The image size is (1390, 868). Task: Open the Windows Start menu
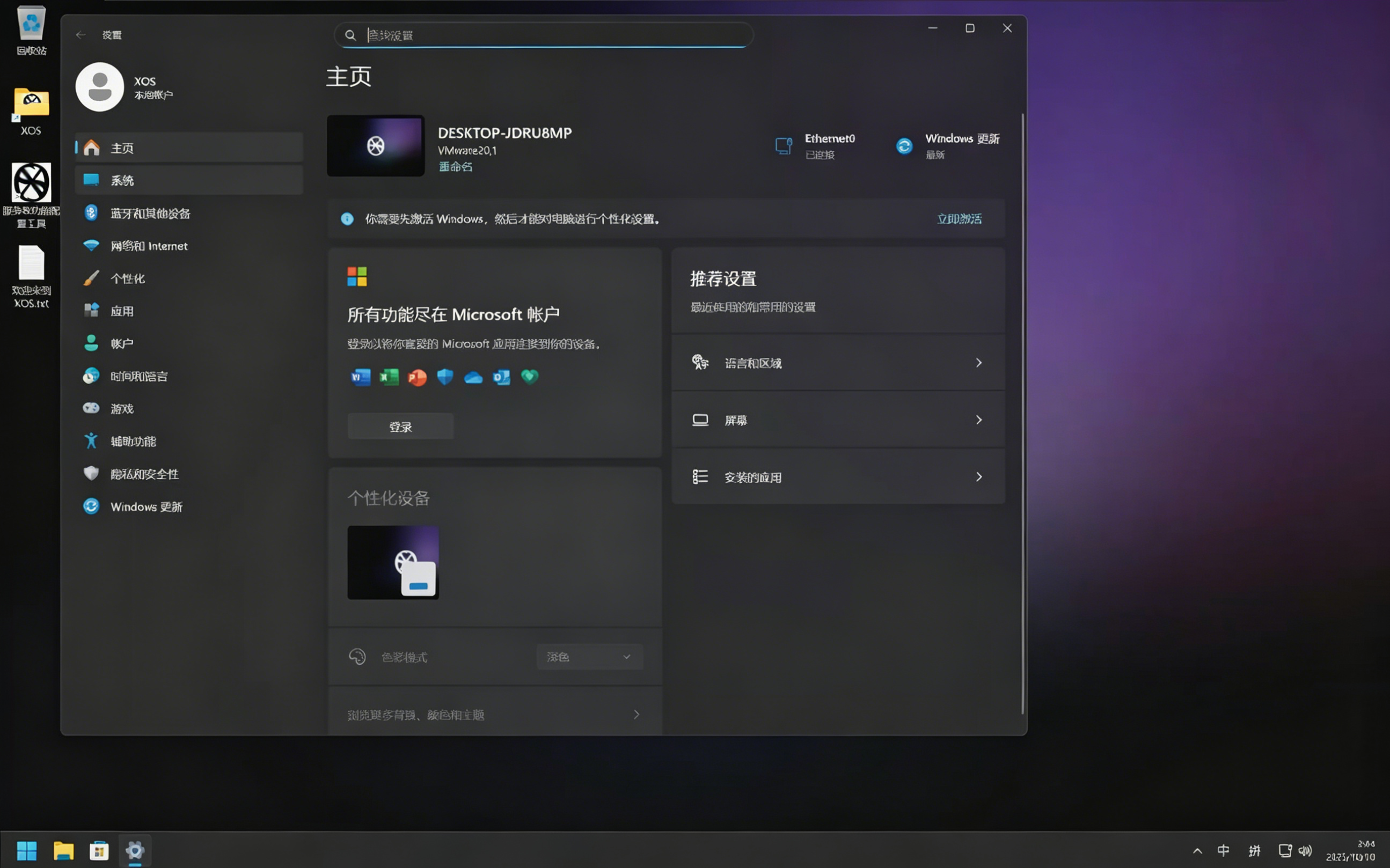pos(26,850)
